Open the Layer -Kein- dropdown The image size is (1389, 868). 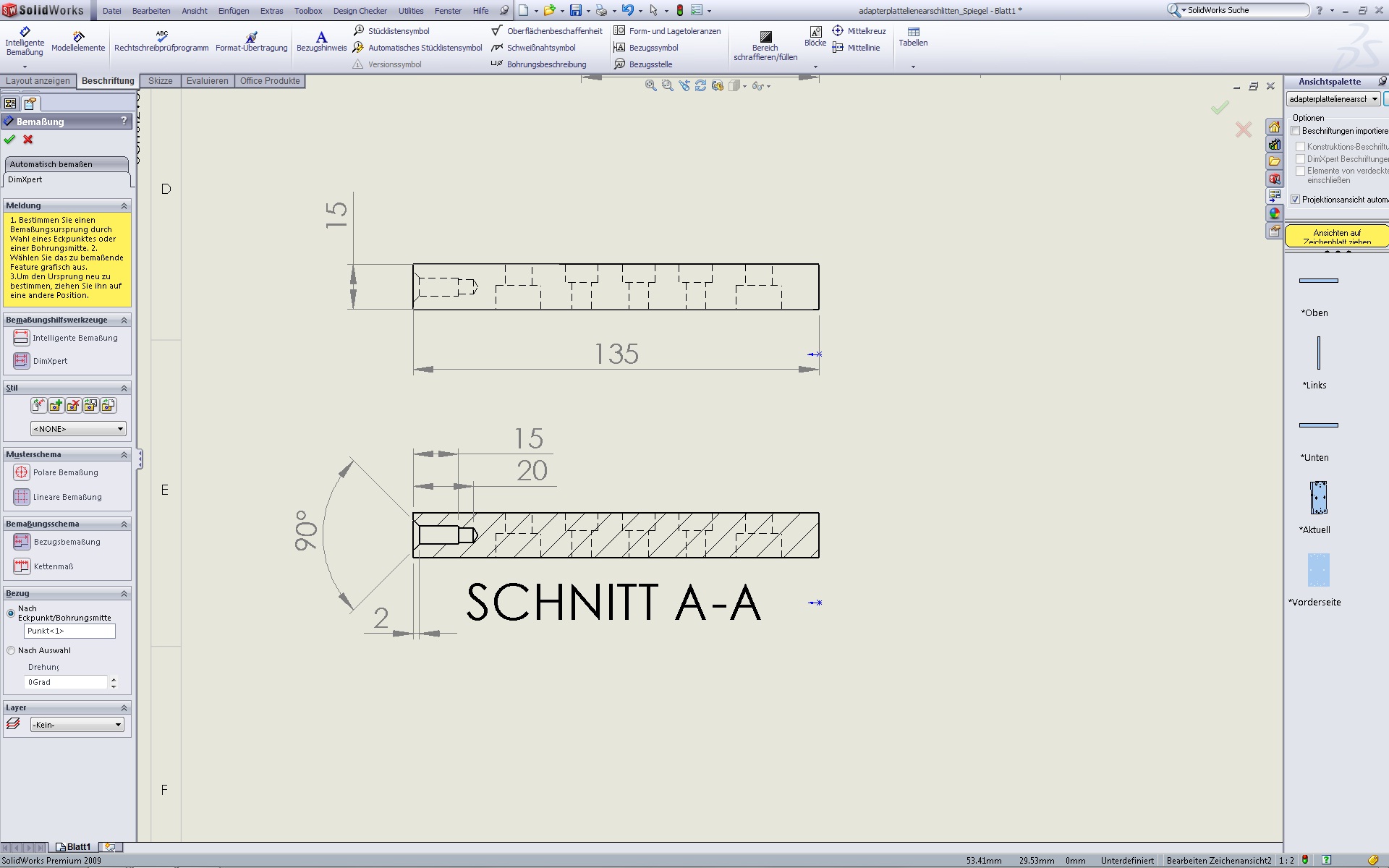point(77,725)
